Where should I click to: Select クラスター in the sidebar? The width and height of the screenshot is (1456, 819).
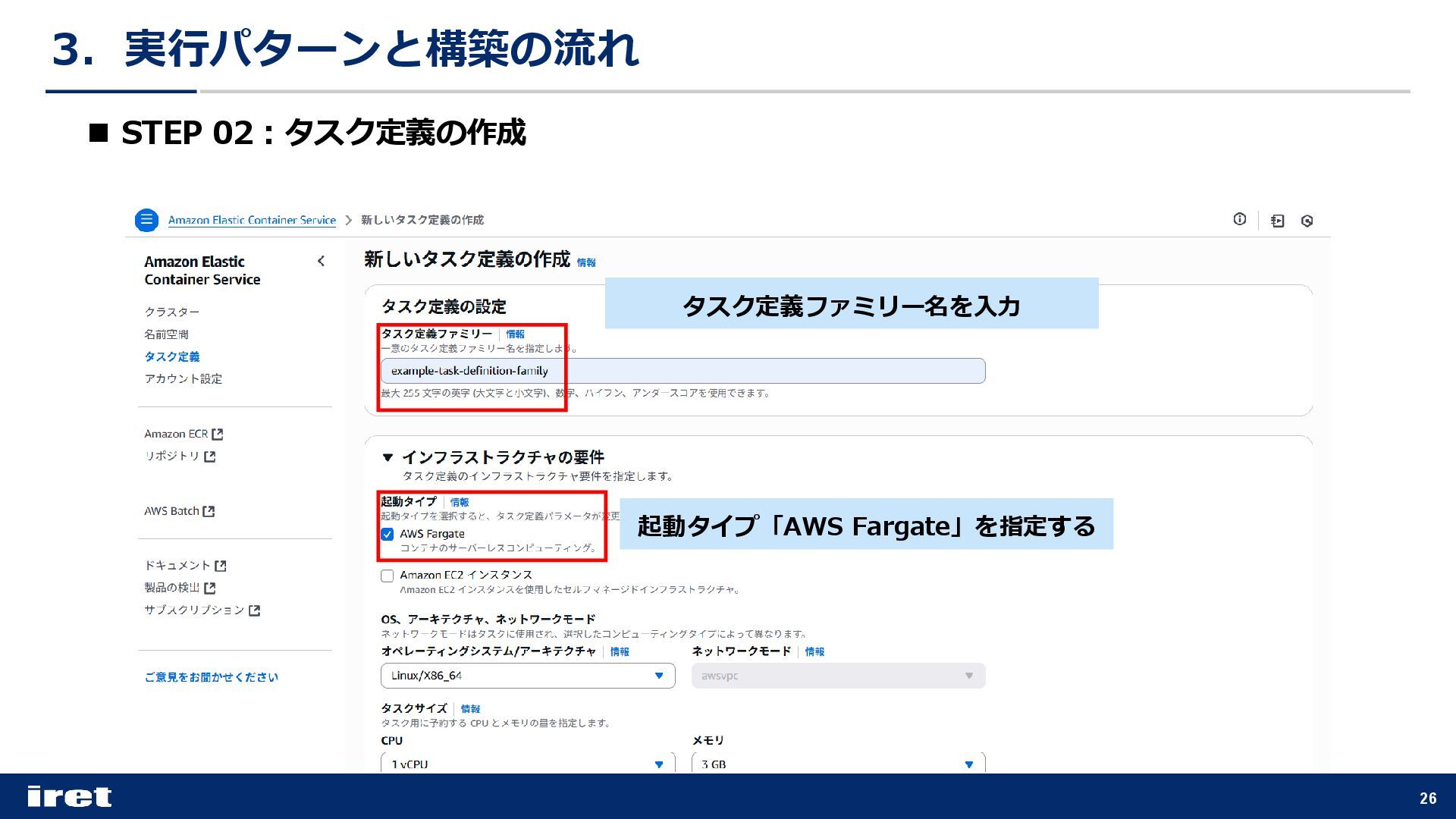click(x=172, y=312)
